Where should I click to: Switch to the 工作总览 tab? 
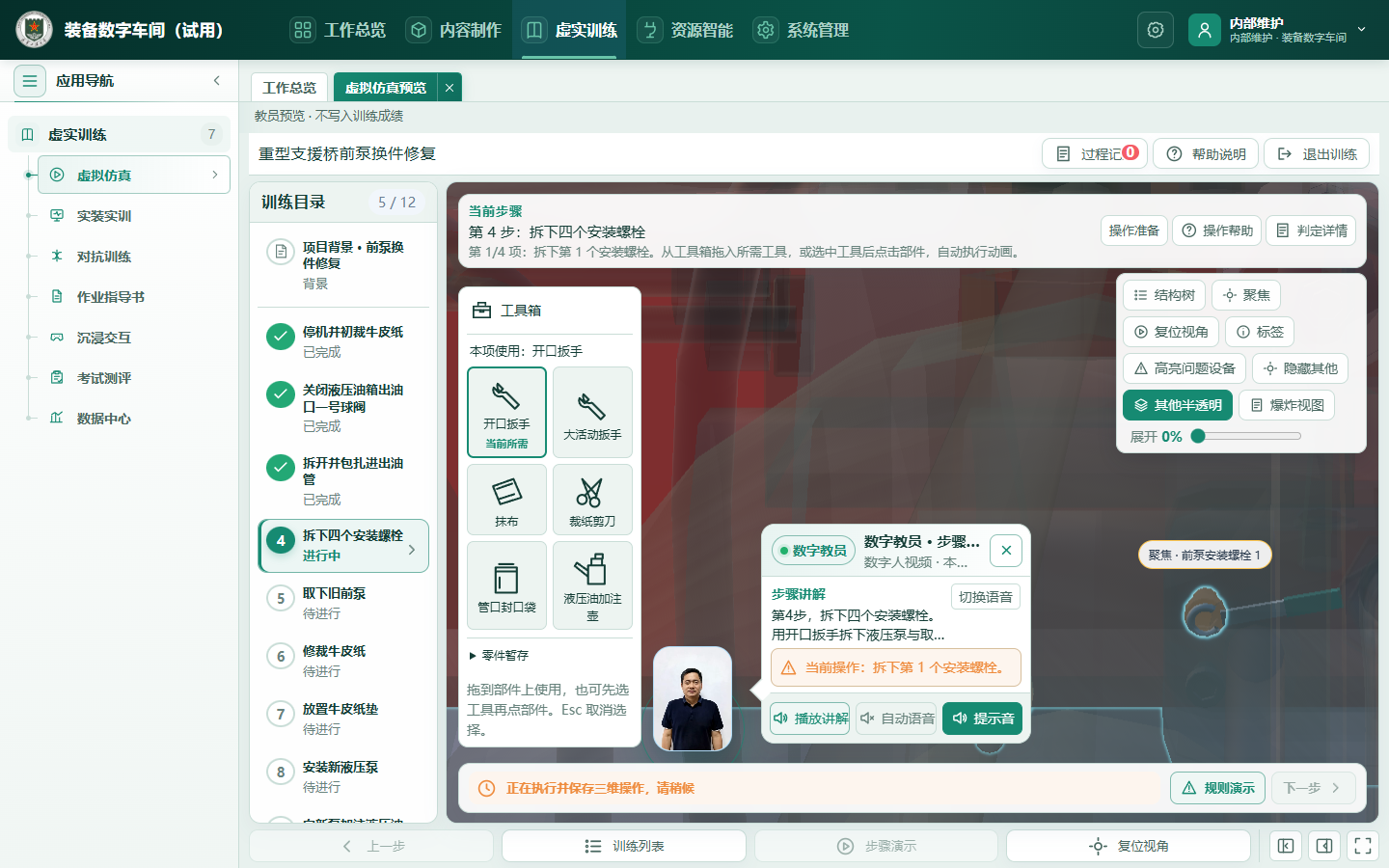point(289,87)
